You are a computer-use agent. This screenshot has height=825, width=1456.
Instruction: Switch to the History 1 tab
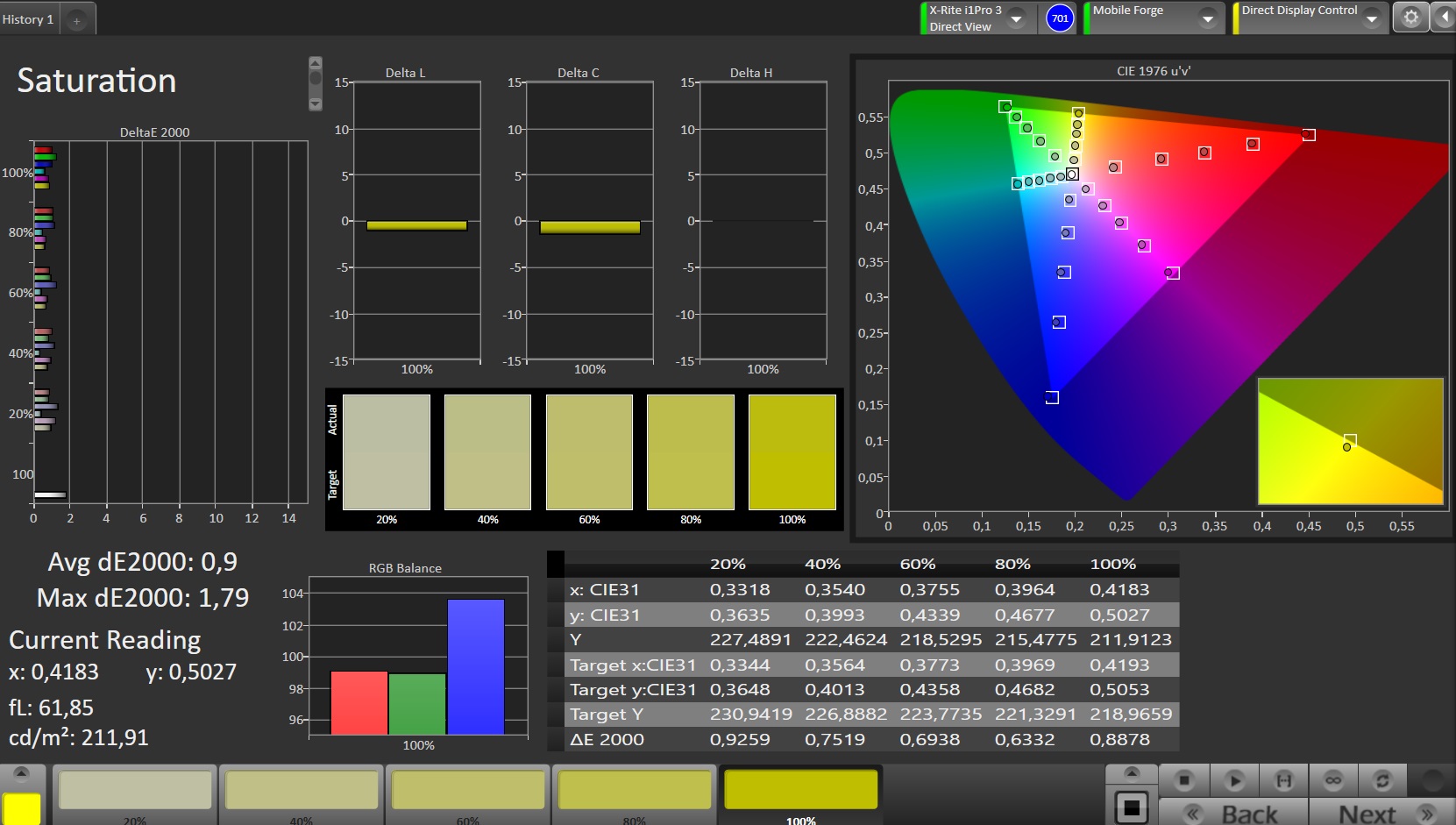click(29, 19)
